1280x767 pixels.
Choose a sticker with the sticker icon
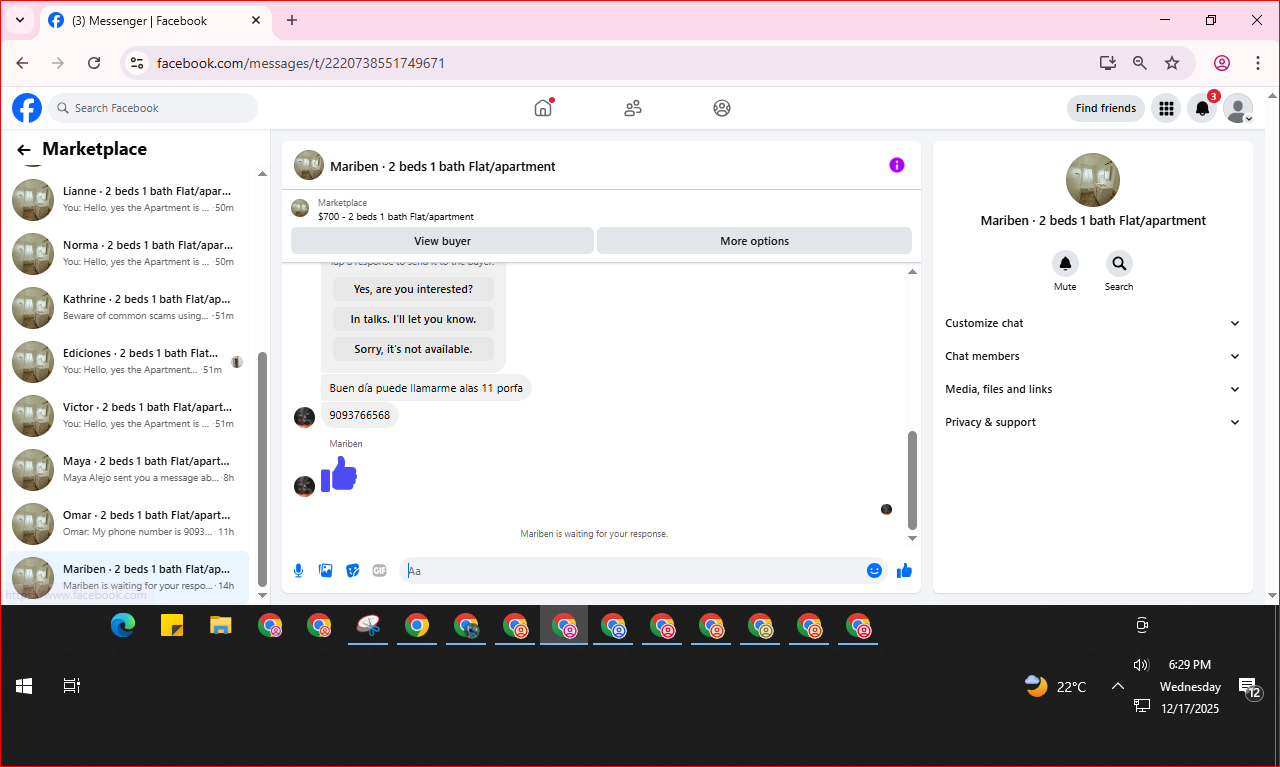click(x=352, y=570)
